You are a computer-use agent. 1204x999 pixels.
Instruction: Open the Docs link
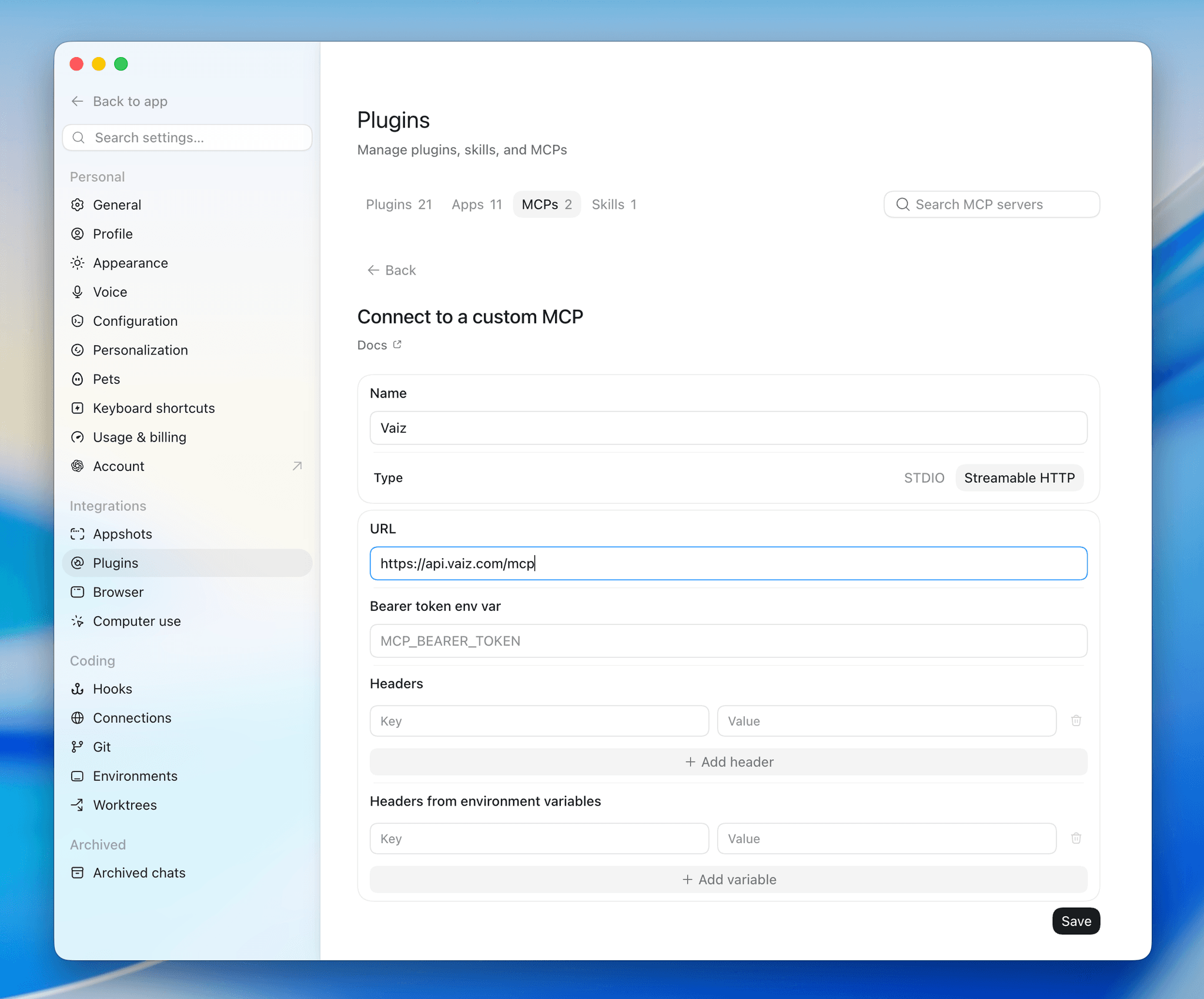click(379, 345)
